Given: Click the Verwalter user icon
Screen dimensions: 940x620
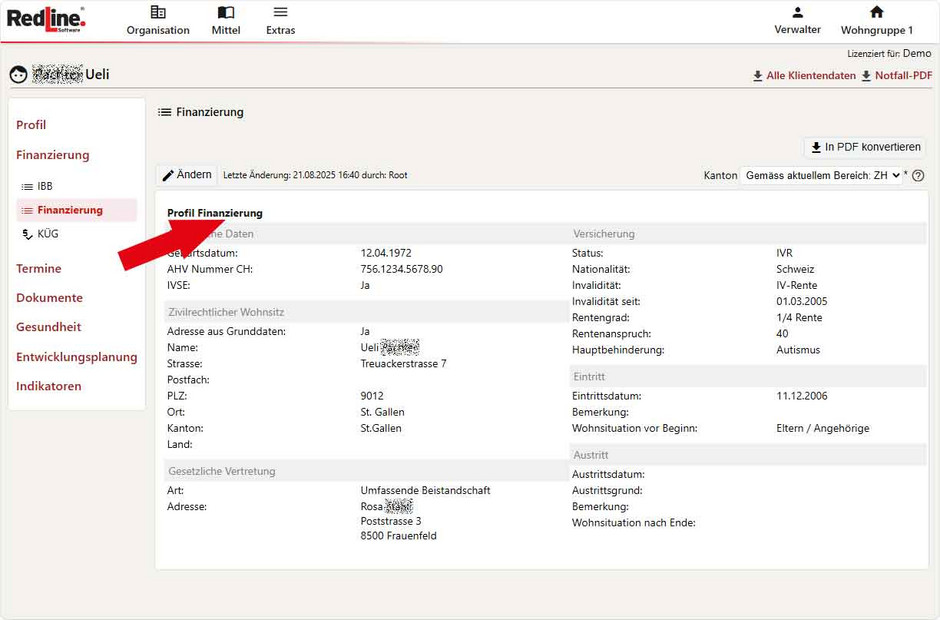Looking at the screenshot, I should click(797, 13).
